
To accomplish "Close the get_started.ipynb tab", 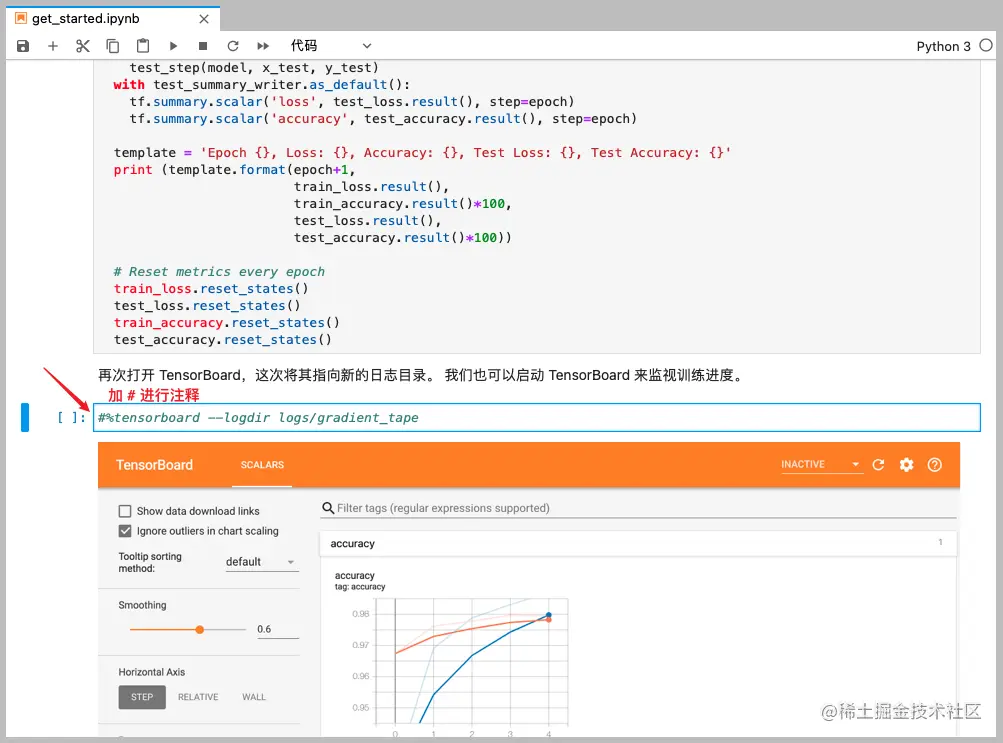I will click(x=204, y=19).
